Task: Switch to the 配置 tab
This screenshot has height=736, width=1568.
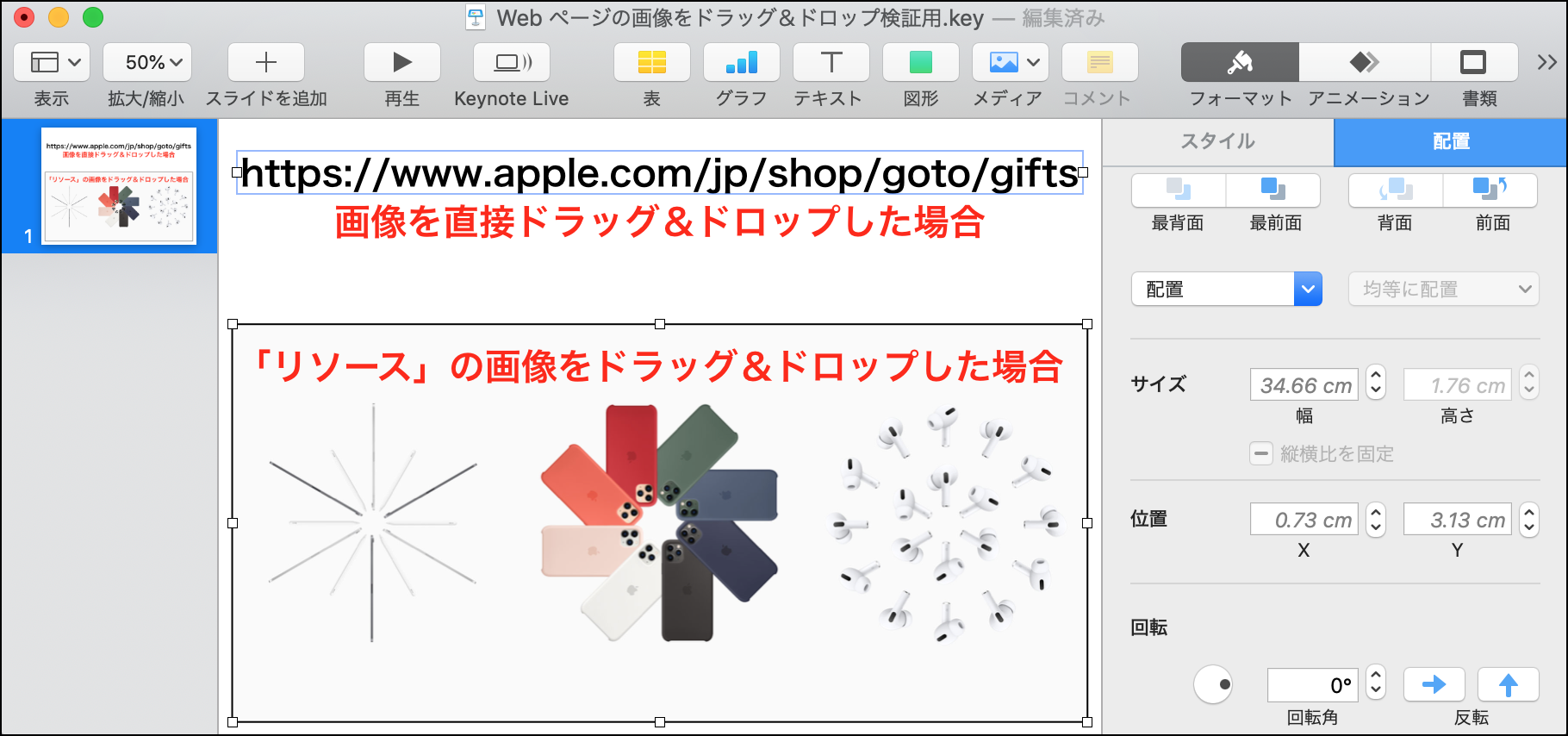Action: tap(1451, 141)
